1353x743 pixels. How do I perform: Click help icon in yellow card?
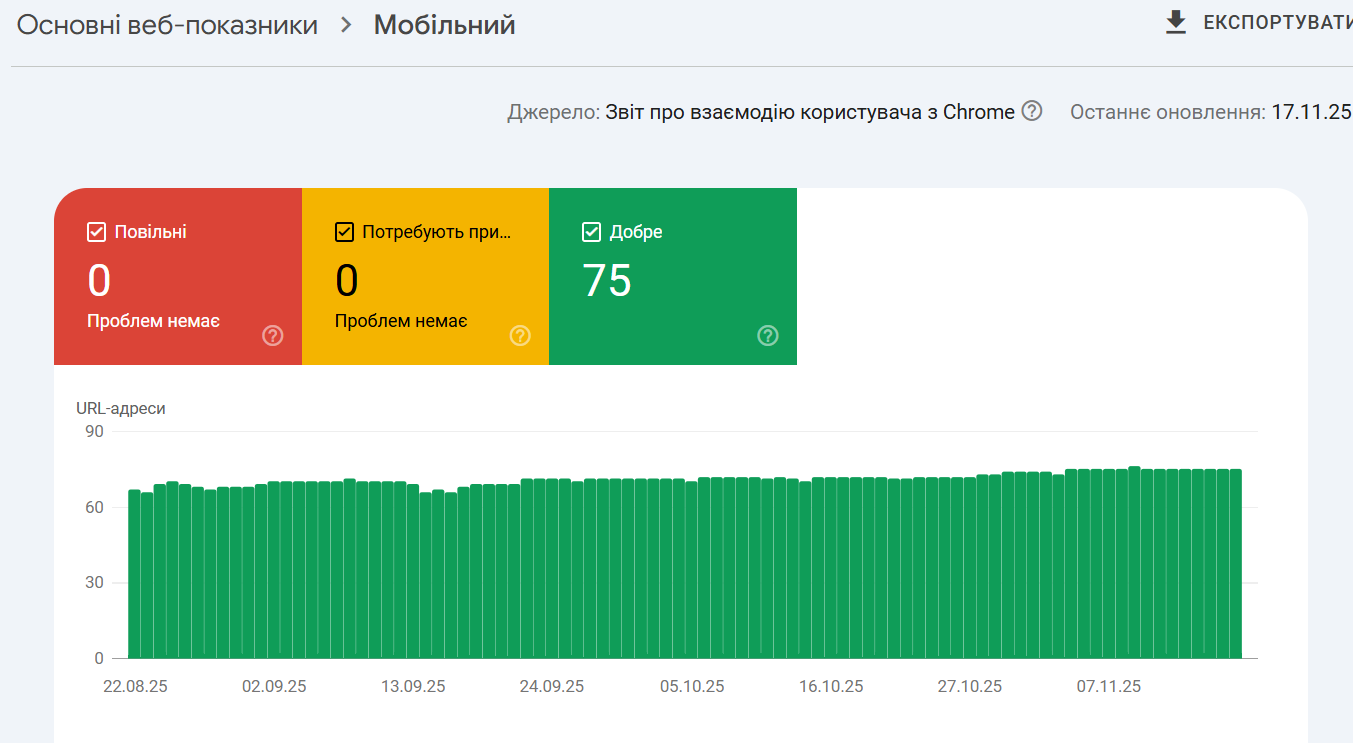520,336
